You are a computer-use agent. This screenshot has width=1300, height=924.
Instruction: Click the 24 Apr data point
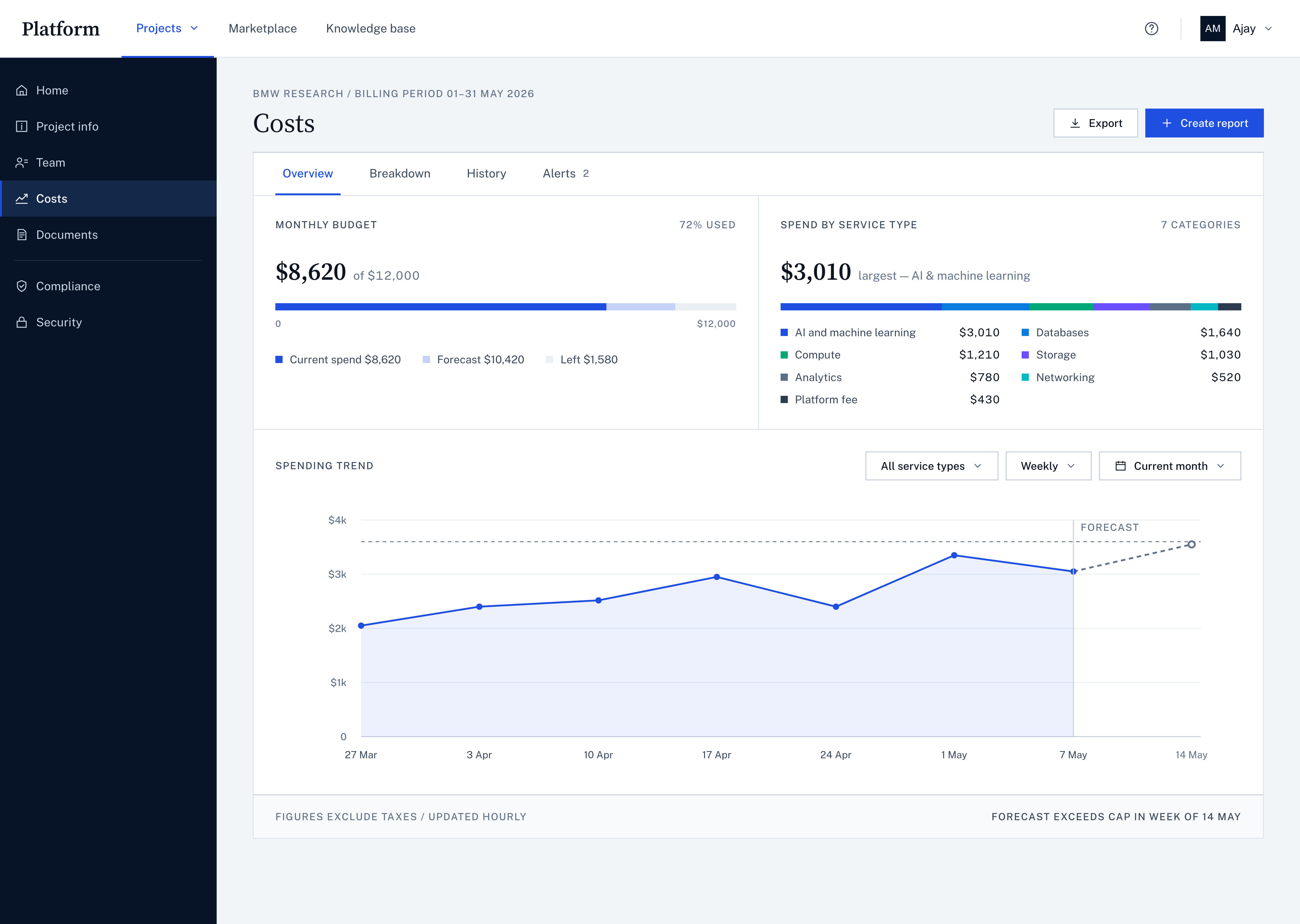click(x=836, y=607)
